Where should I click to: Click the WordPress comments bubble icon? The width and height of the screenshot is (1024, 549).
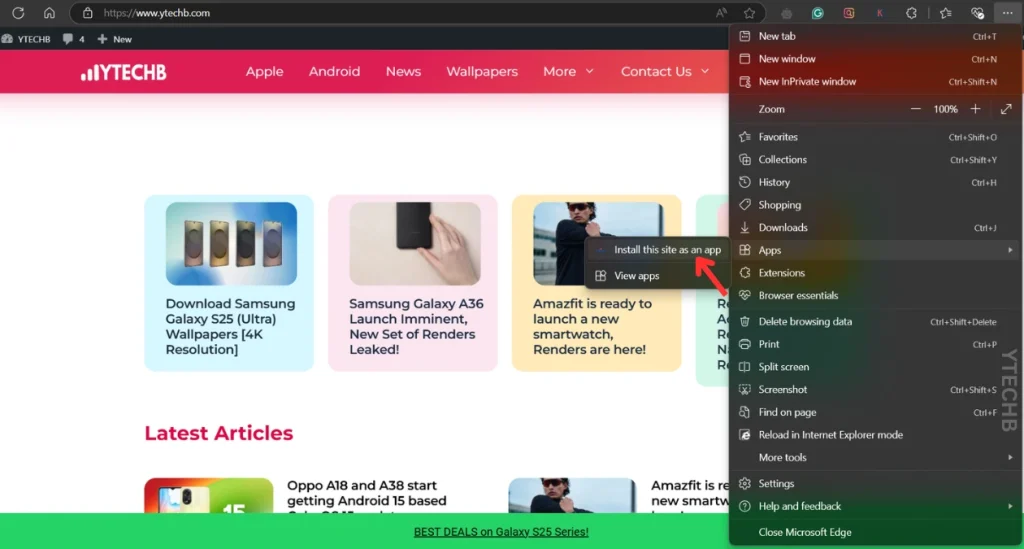tap(67, 39)
